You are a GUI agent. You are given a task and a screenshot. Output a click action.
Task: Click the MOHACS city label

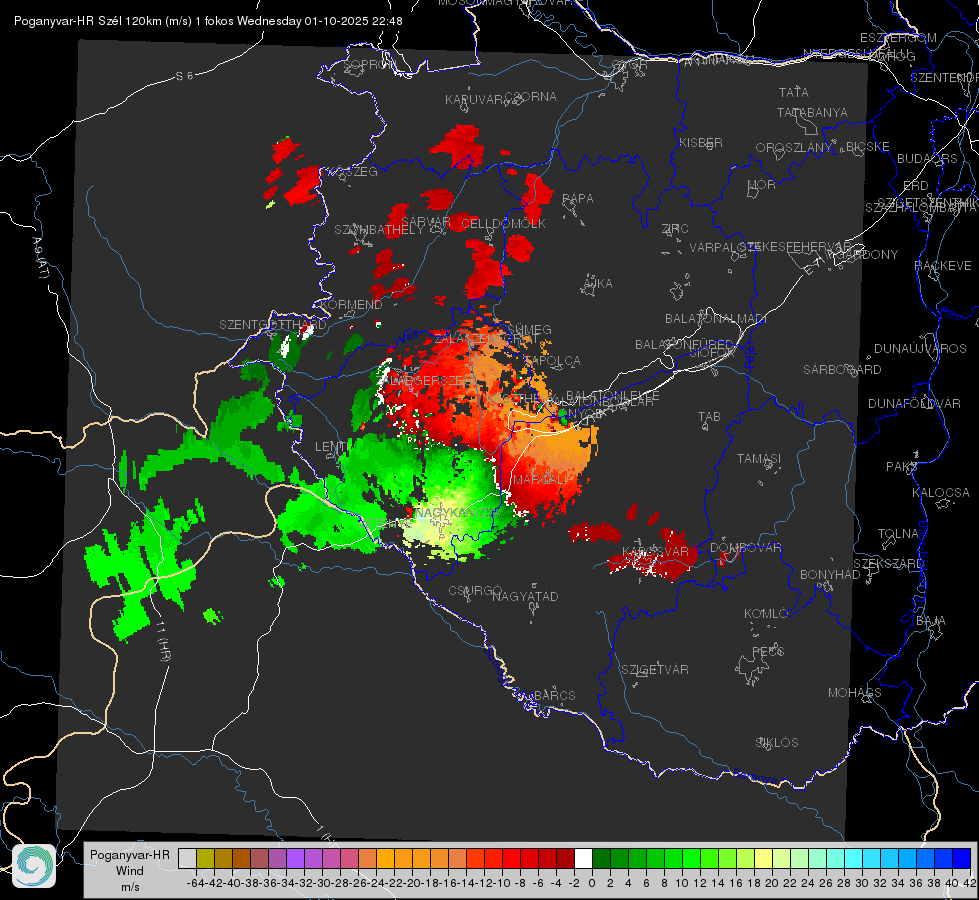(x=855, y=693)
